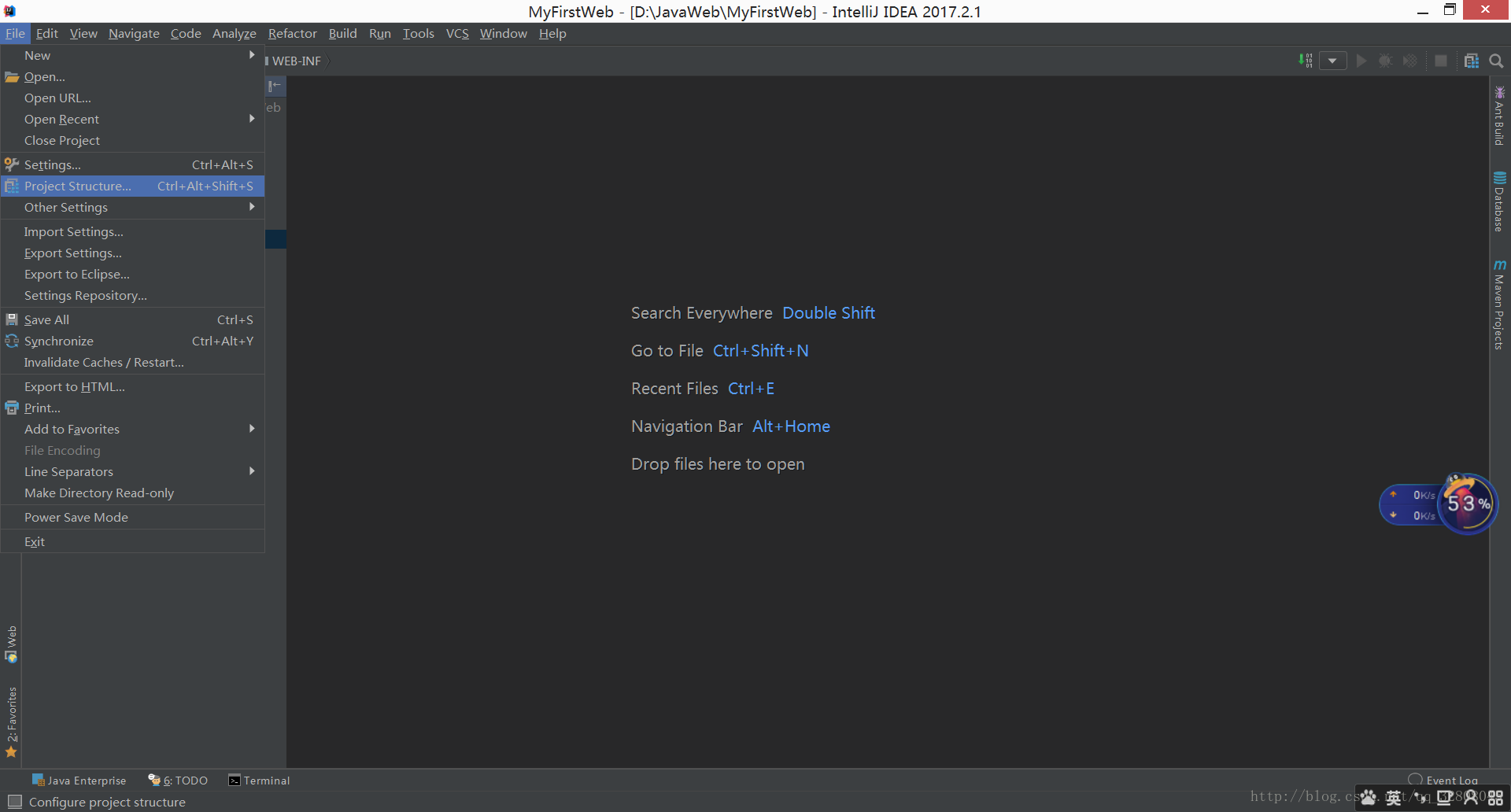Click the Stop square icon
Viewport: 1511px width, 812px height.
pyautogui.click(x=1441, y=61)
